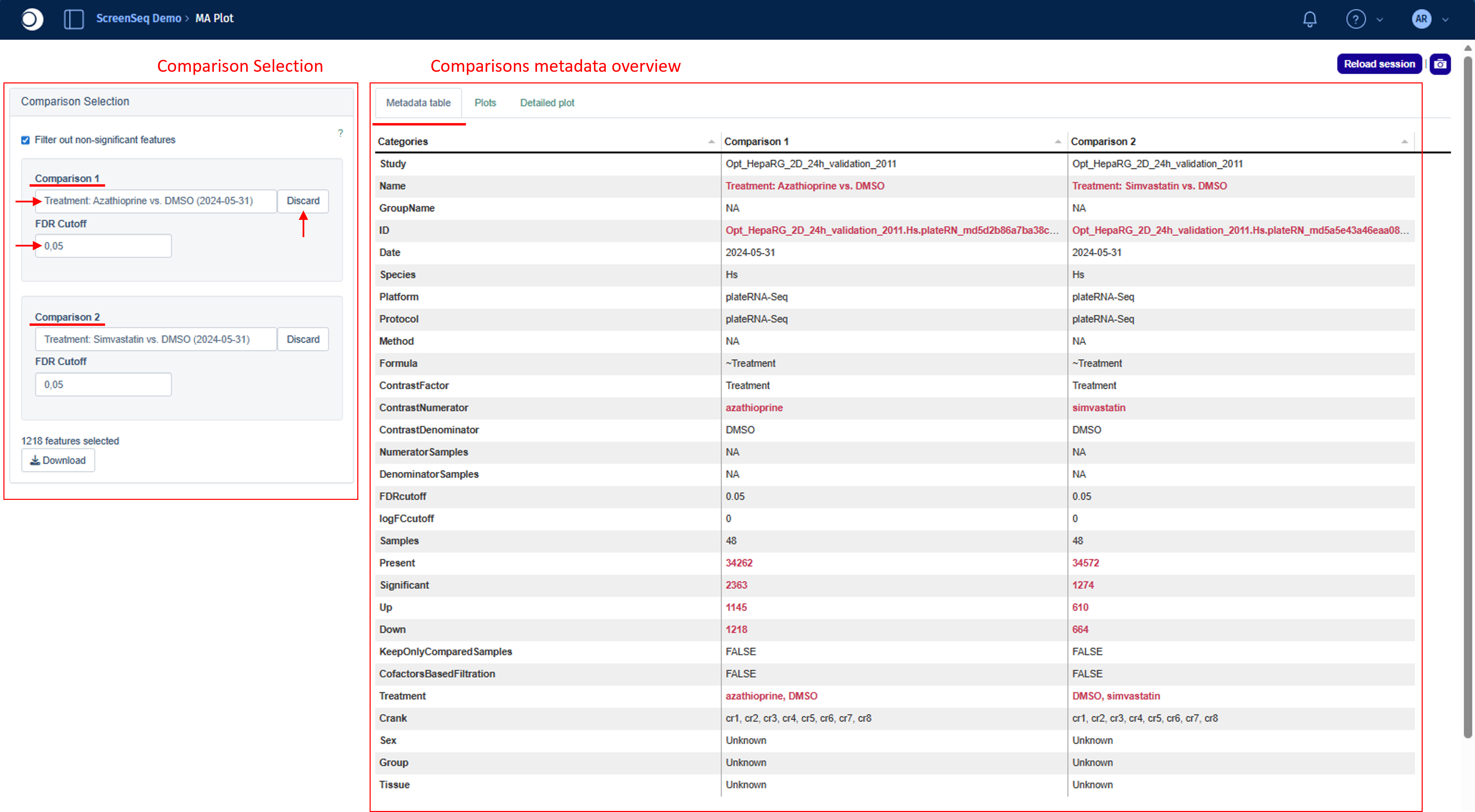Click '1218 features selected' text
1475x812 pixels.
point(70,441)
